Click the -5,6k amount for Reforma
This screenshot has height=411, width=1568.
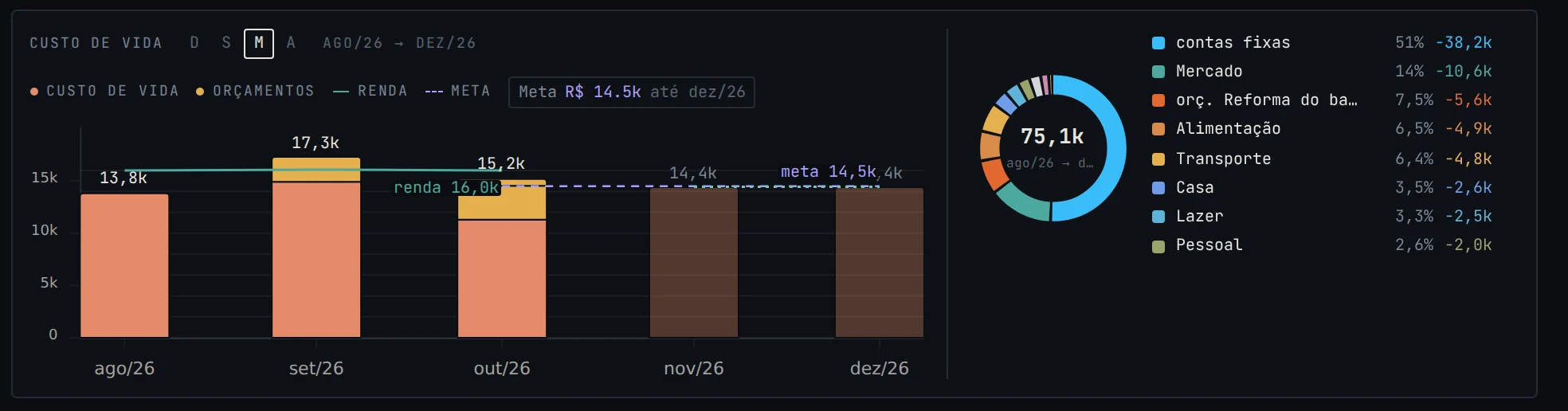1468,100
